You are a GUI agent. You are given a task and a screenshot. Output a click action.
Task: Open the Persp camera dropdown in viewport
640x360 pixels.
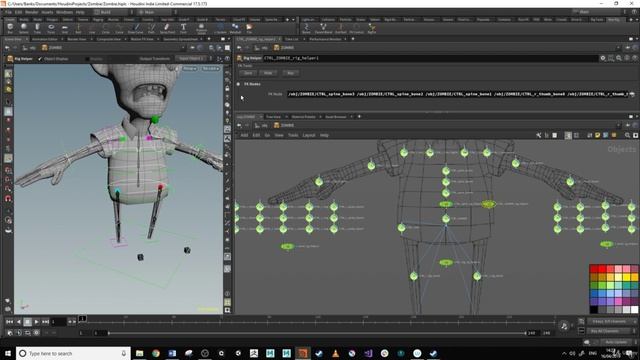tap(190, 69)
